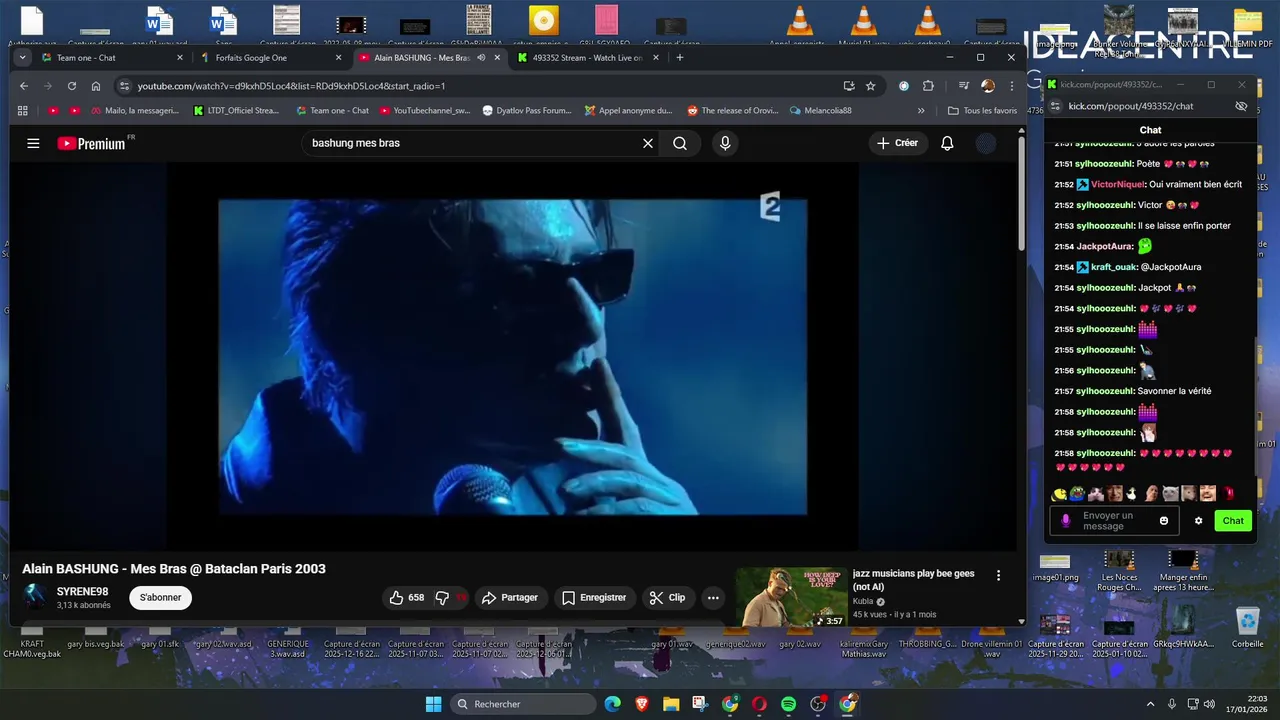Show hidden bookmarks with the chevron

click(921, 111)
